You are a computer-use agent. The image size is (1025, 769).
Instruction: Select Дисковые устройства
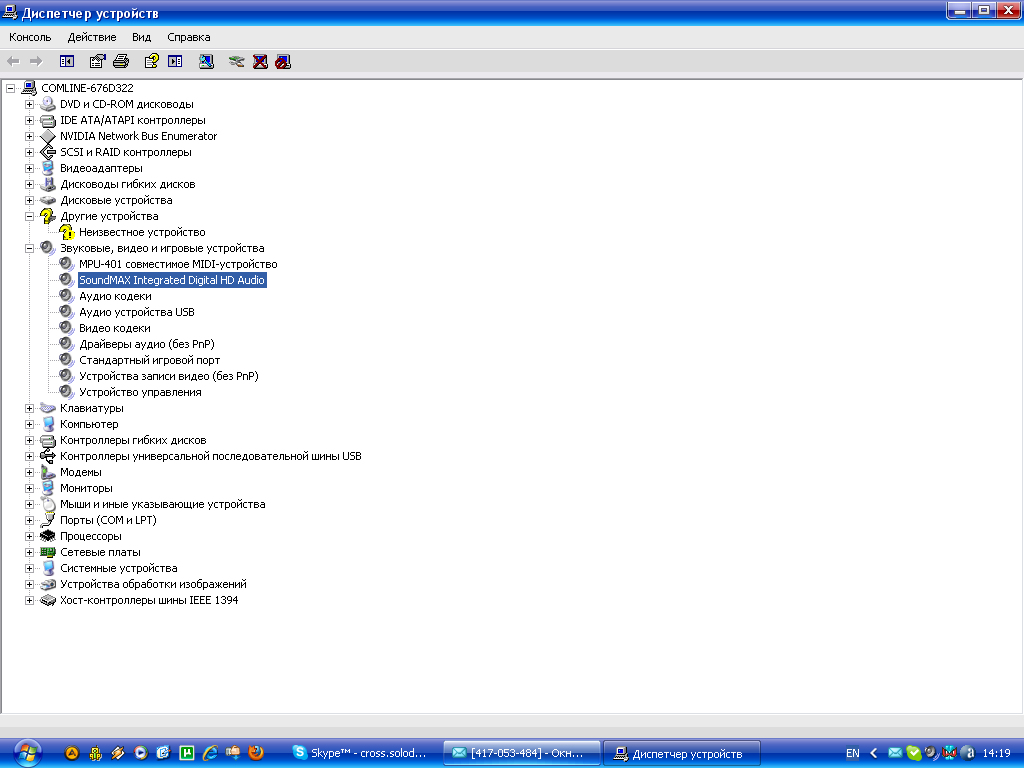point(116,200)
